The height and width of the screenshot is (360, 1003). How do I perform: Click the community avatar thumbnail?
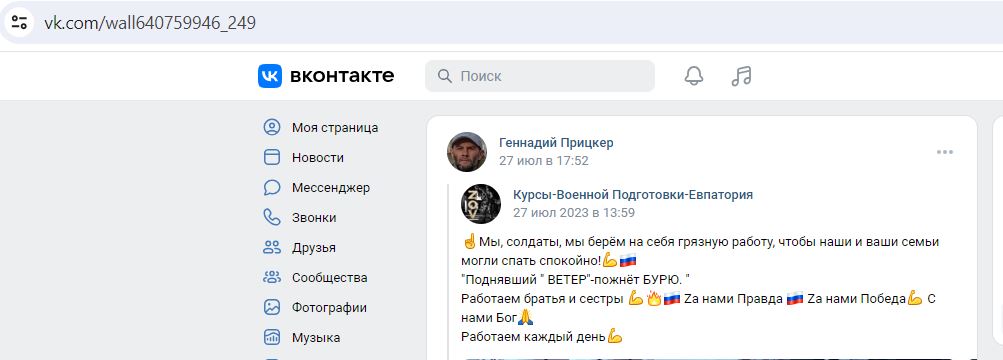pyautogui.click(x=481, y=203)
